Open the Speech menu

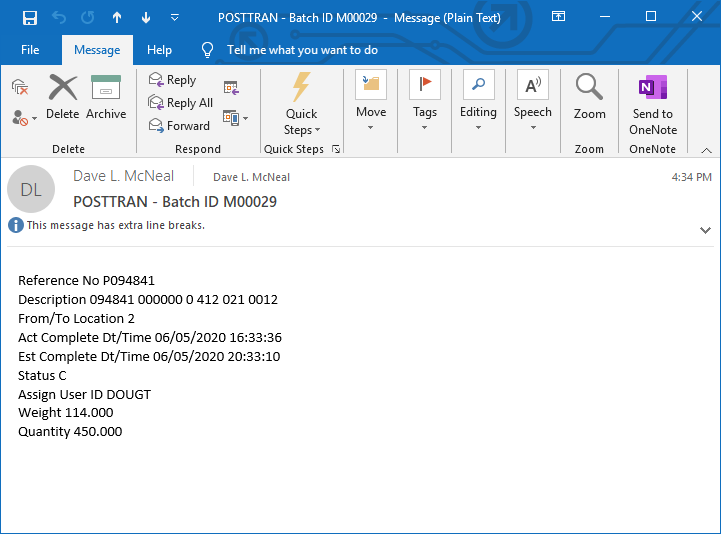(x=532, y=101)
